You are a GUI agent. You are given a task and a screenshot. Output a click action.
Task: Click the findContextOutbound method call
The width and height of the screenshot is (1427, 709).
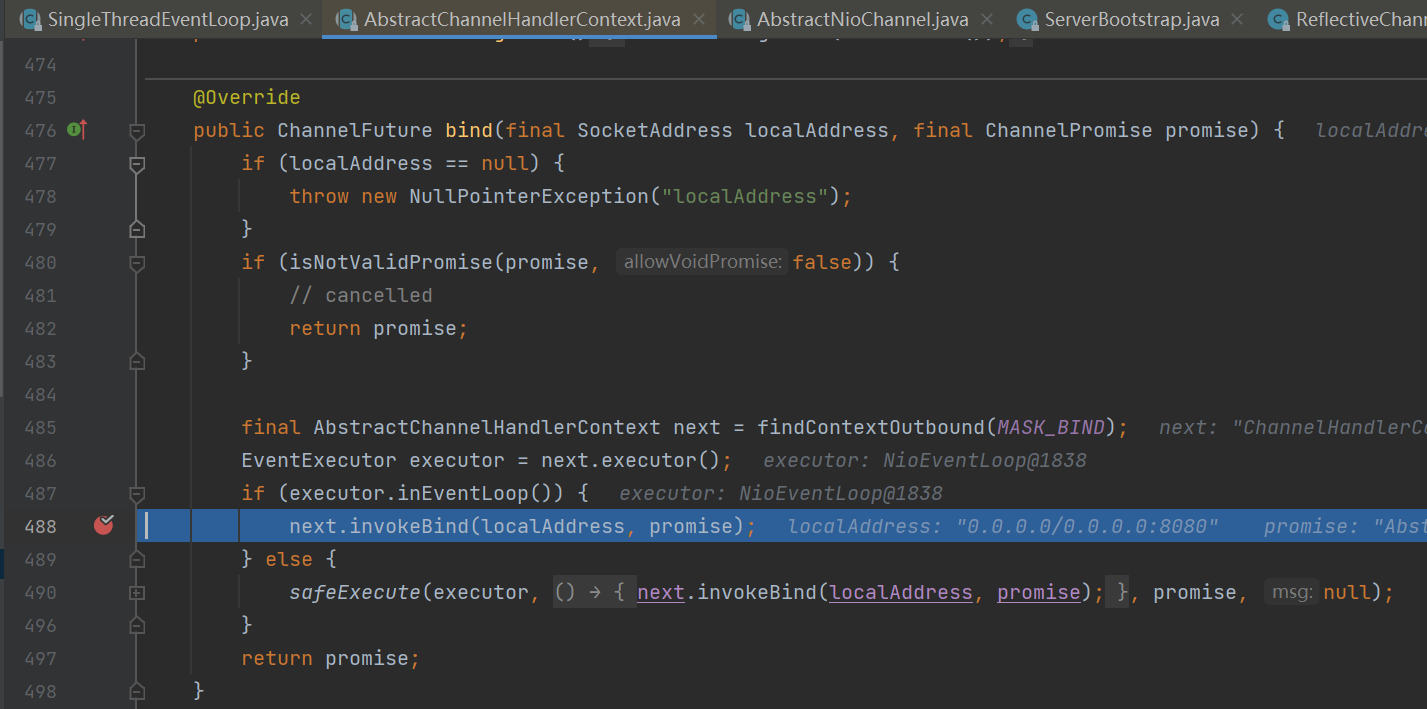pos(871,427)
